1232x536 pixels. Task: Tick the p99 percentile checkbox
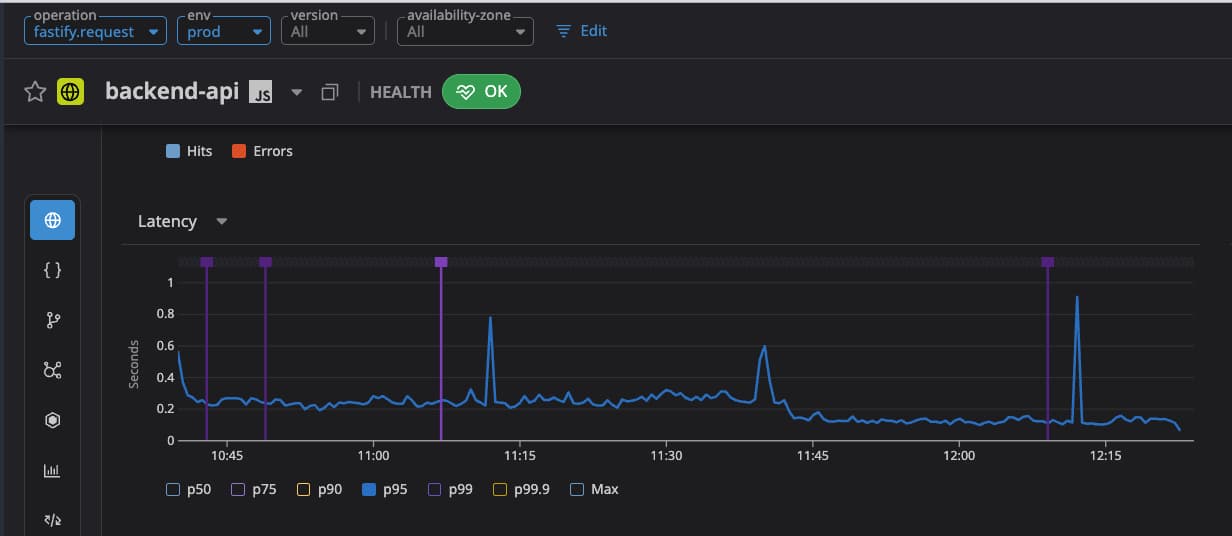tap(434, 490)
